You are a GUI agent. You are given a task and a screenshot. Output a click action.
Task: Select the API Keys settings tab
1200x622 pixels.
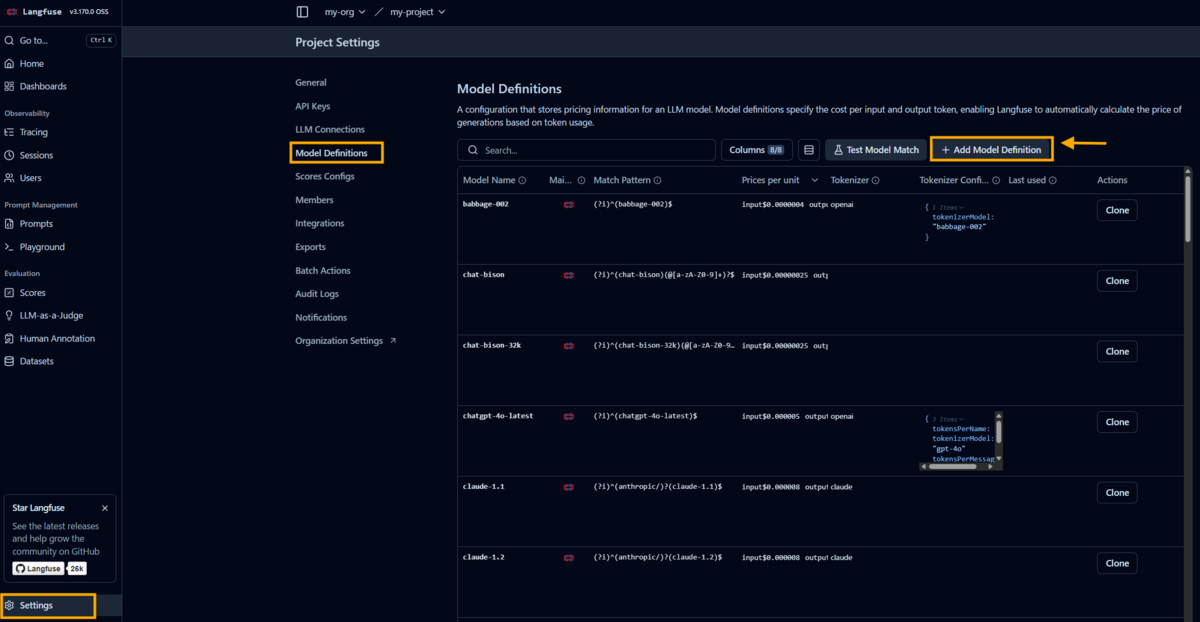312,106
